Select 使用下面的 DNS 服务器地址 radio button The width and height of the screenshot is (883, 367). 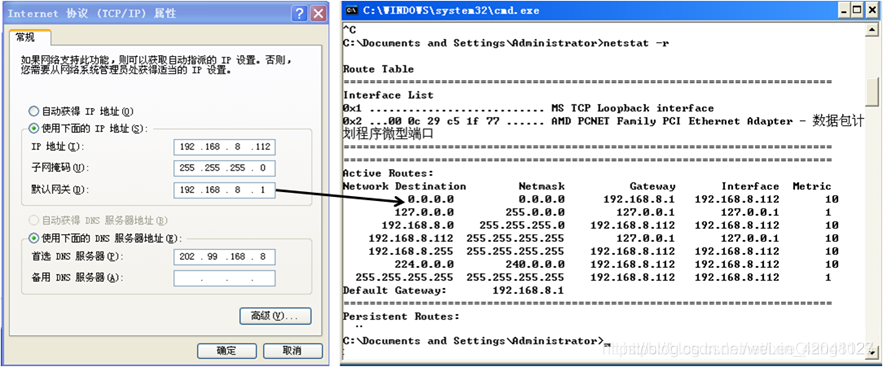click(x=34, y=238)
